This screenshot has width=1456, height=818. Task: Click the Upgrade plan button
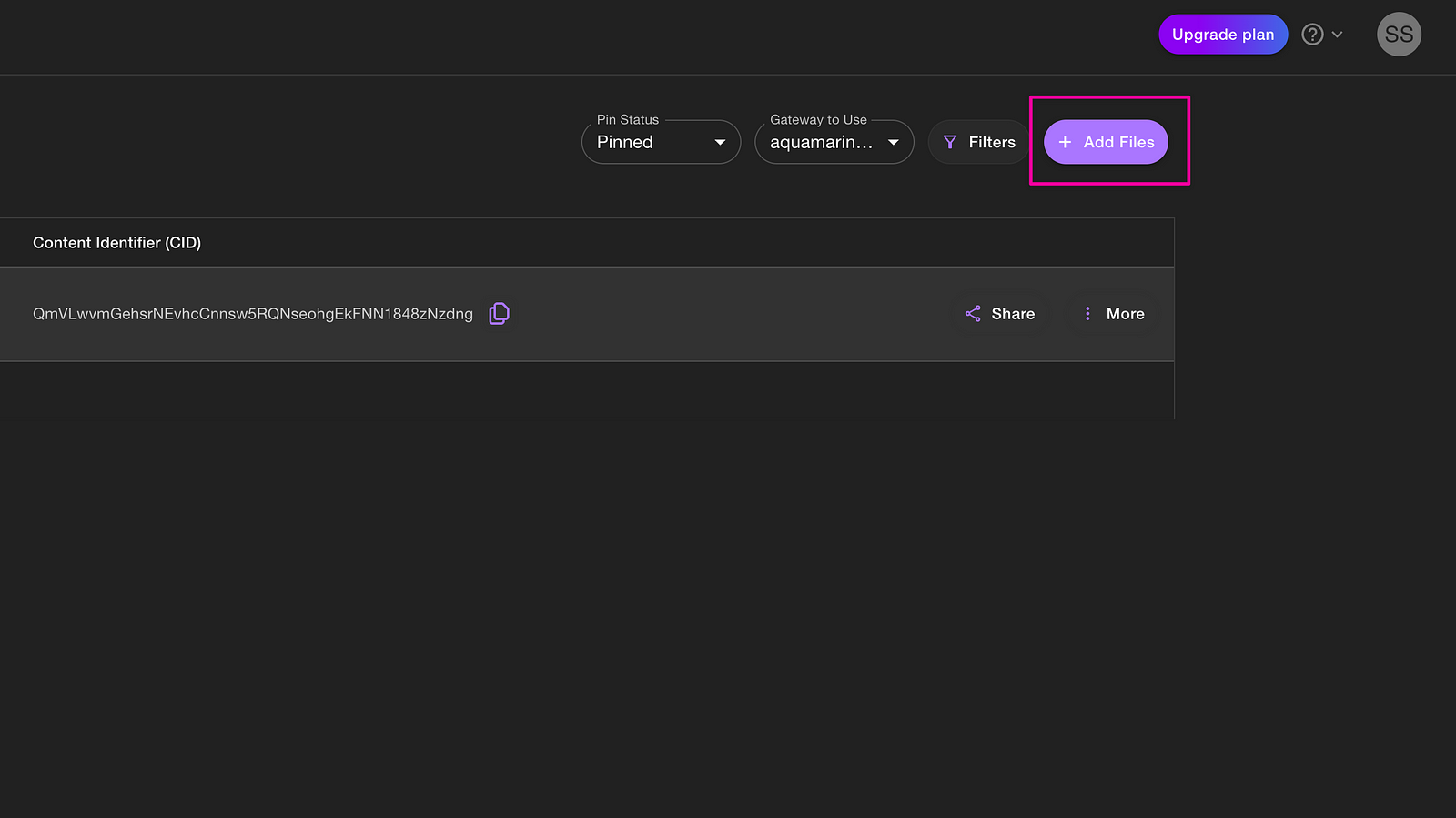tap(1222, 35)
